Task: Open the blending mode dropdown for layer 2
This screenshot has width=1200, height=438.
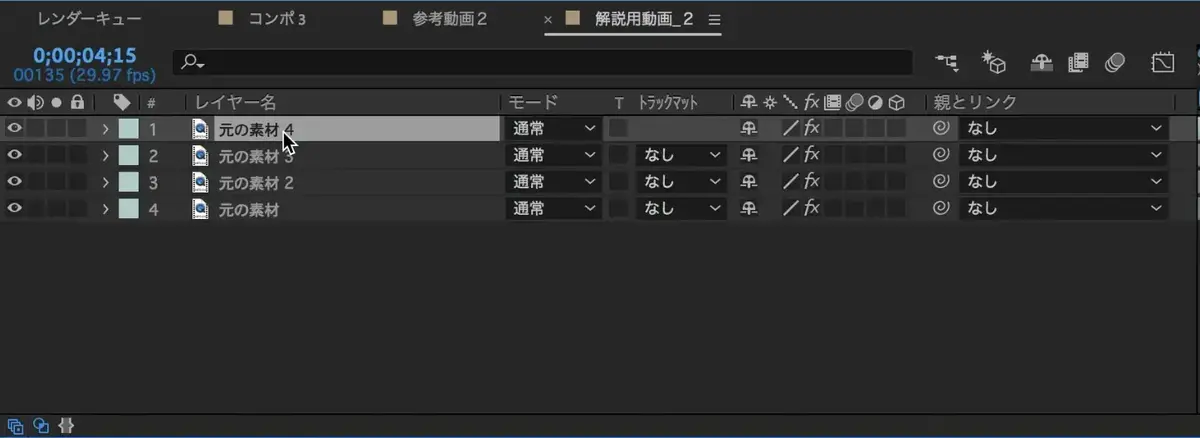Action: click(554, 155)
